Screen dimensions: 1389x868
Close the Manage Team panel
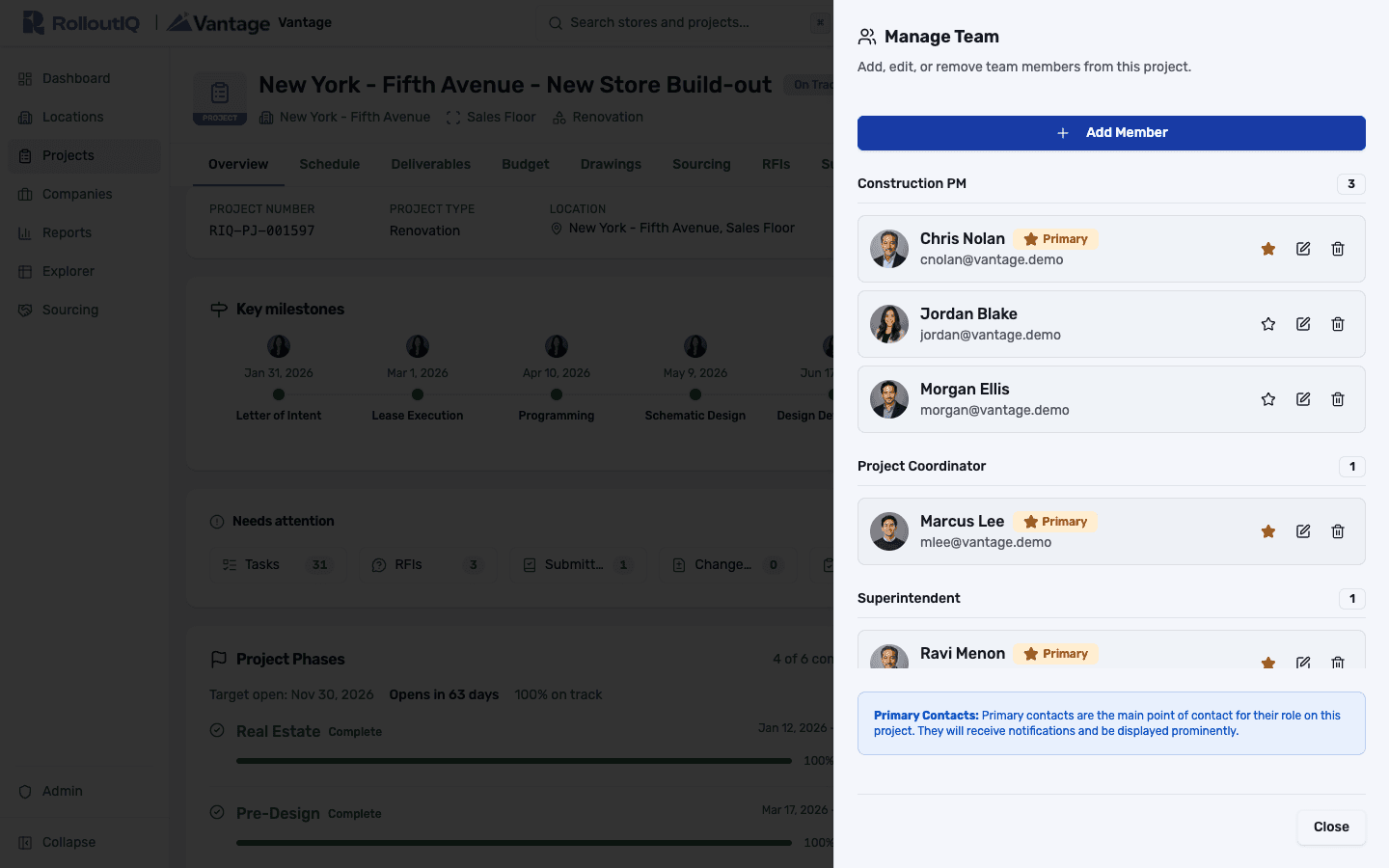[1331, 827]
